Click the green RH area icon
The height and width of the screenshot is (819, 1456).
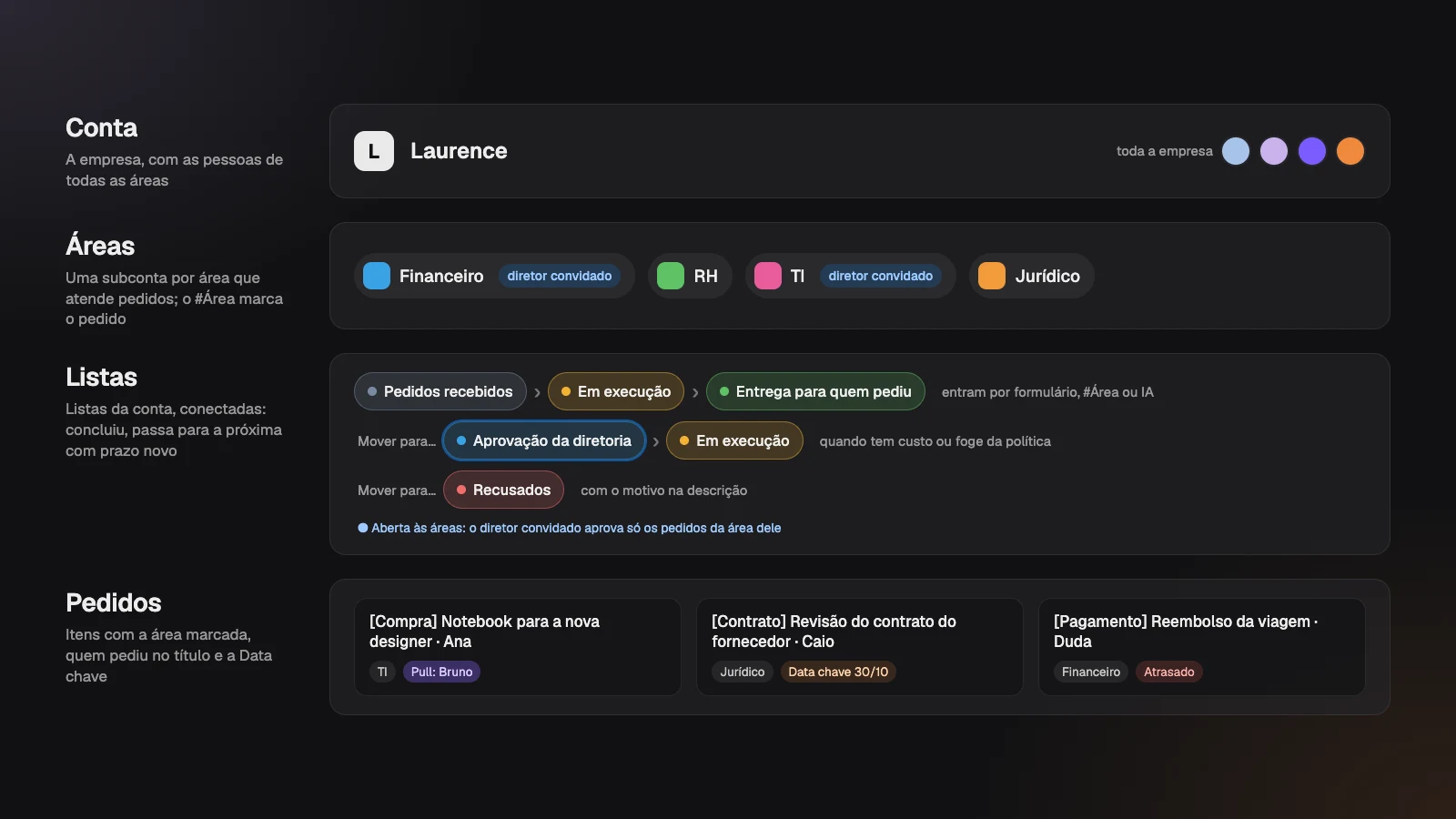(x=671, y=276)
